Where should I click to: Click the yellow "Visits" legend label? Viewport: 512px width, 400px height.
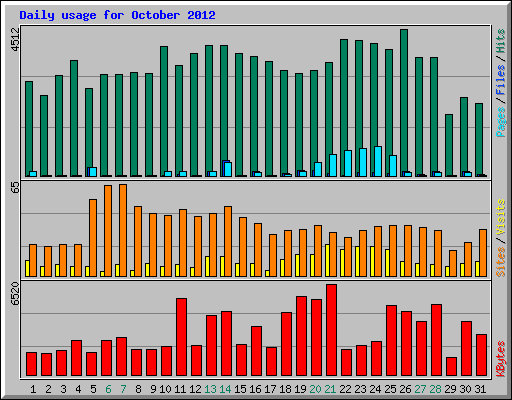click(x=501, y=218)
